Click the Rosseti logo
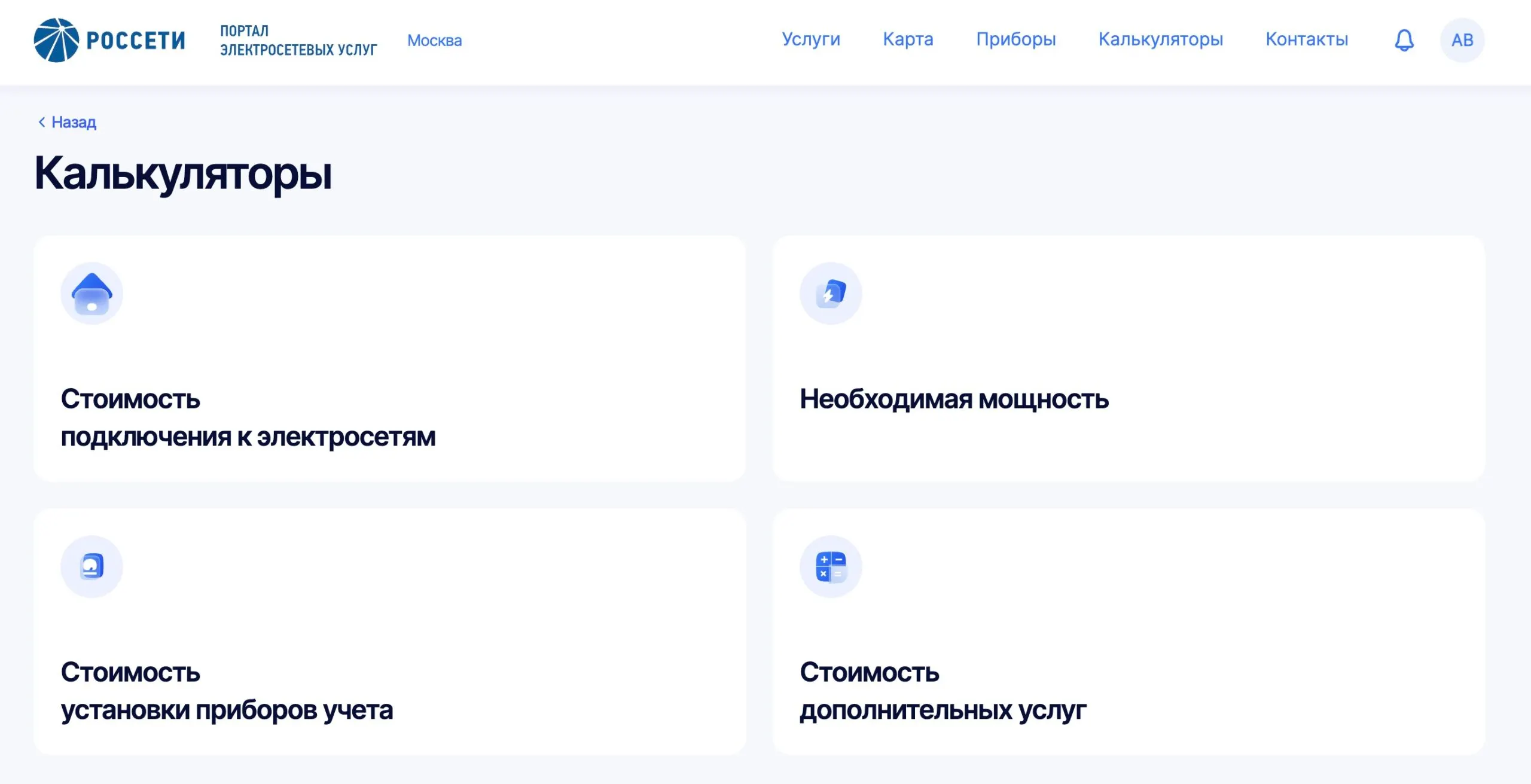The width and height of the screenshot is (1531, 784). [x=109, y=40]
